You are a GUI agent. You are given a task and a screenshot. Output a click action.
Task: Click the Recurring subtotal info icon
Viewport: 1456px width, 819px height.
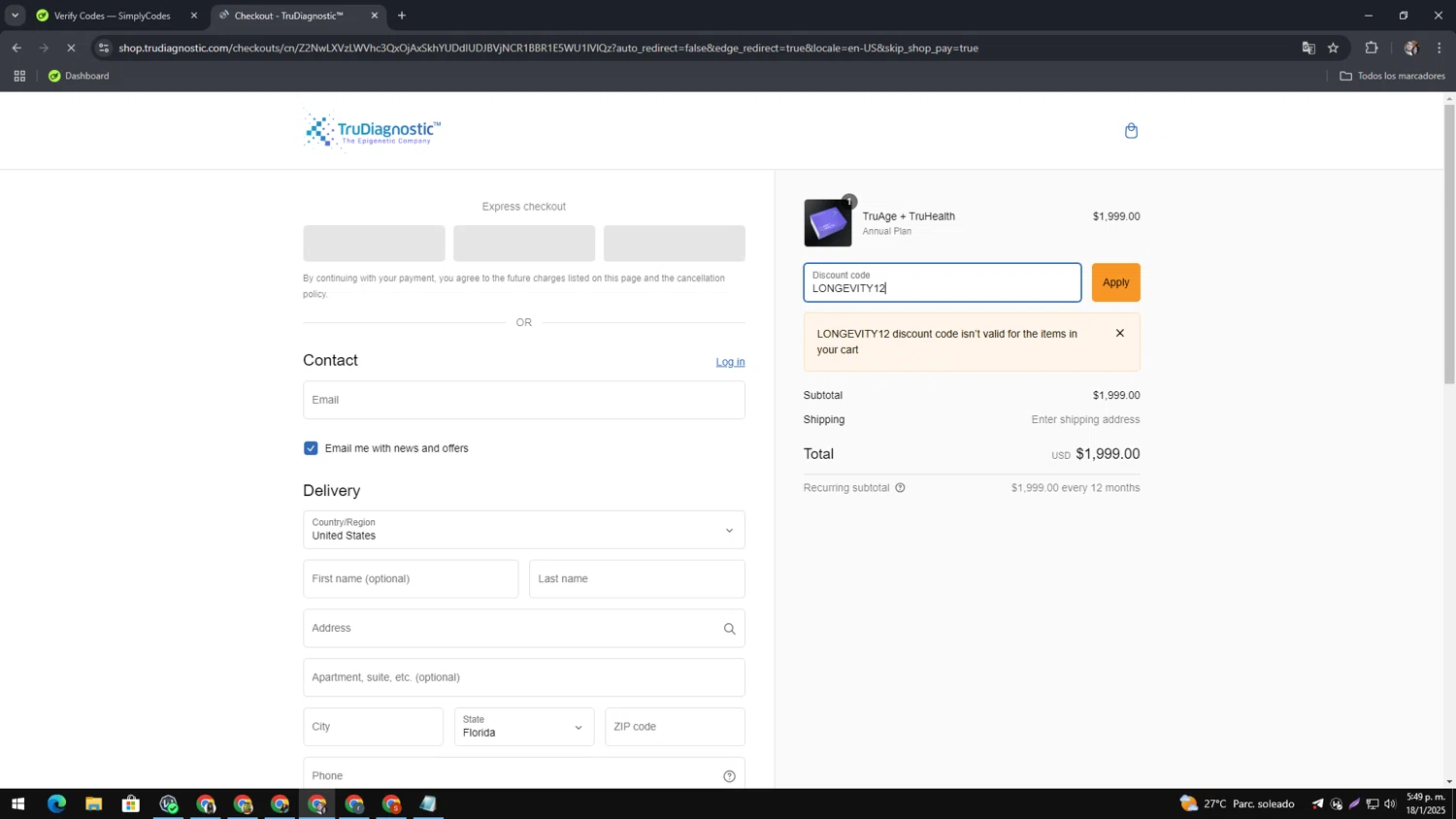(x=900, y=488)
